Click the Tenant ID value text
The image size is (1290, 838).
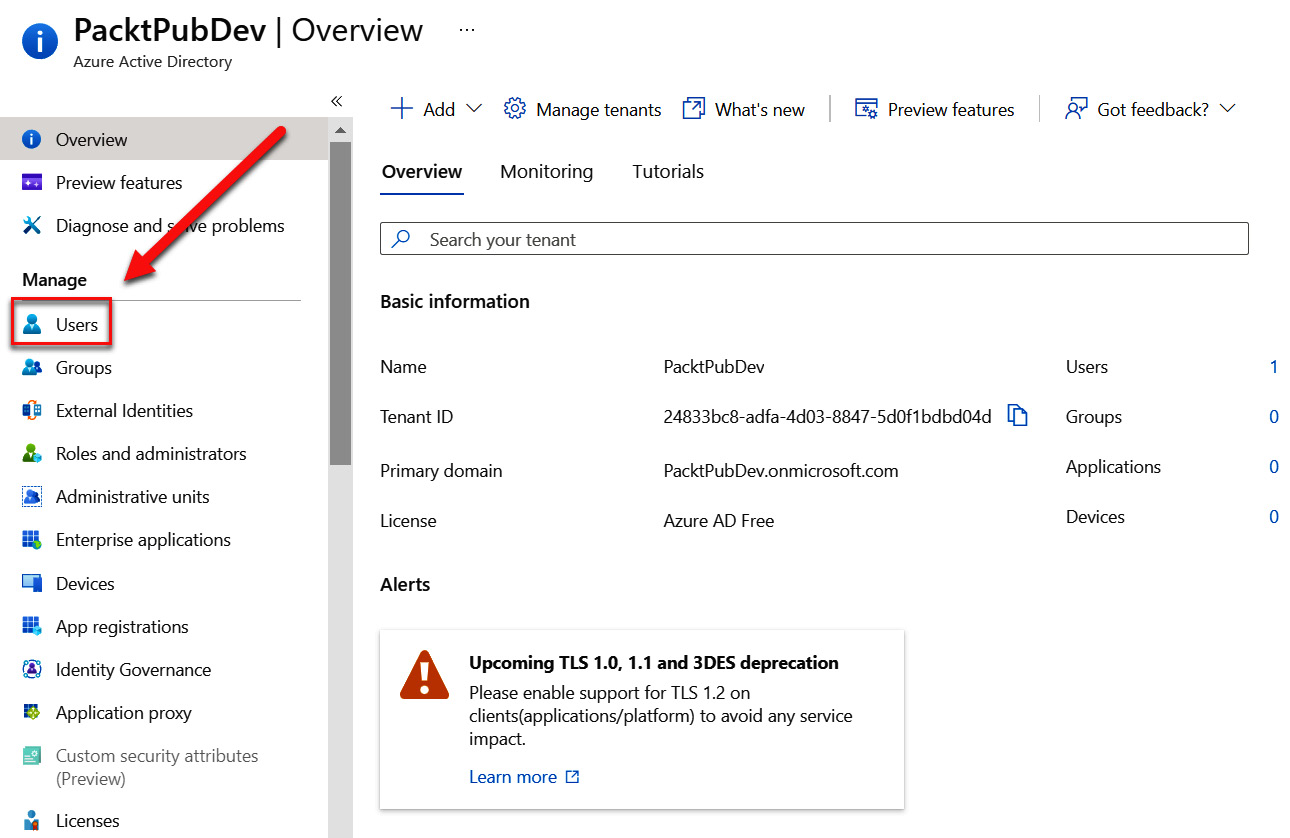(827, 417)
